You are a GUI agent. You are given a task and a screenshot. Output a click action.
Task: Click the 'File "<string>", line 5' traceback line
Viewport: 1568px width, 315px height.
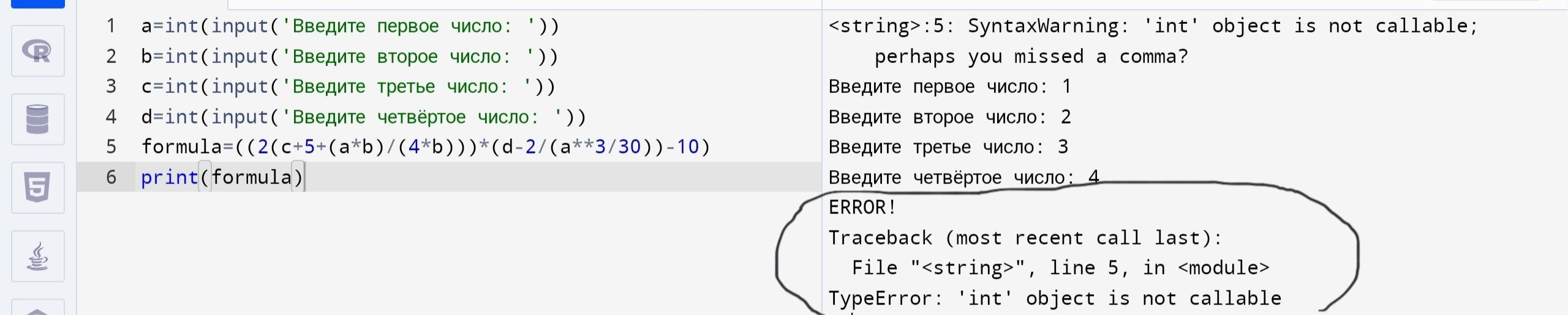pyautogui.click(x=1061, y=268)
